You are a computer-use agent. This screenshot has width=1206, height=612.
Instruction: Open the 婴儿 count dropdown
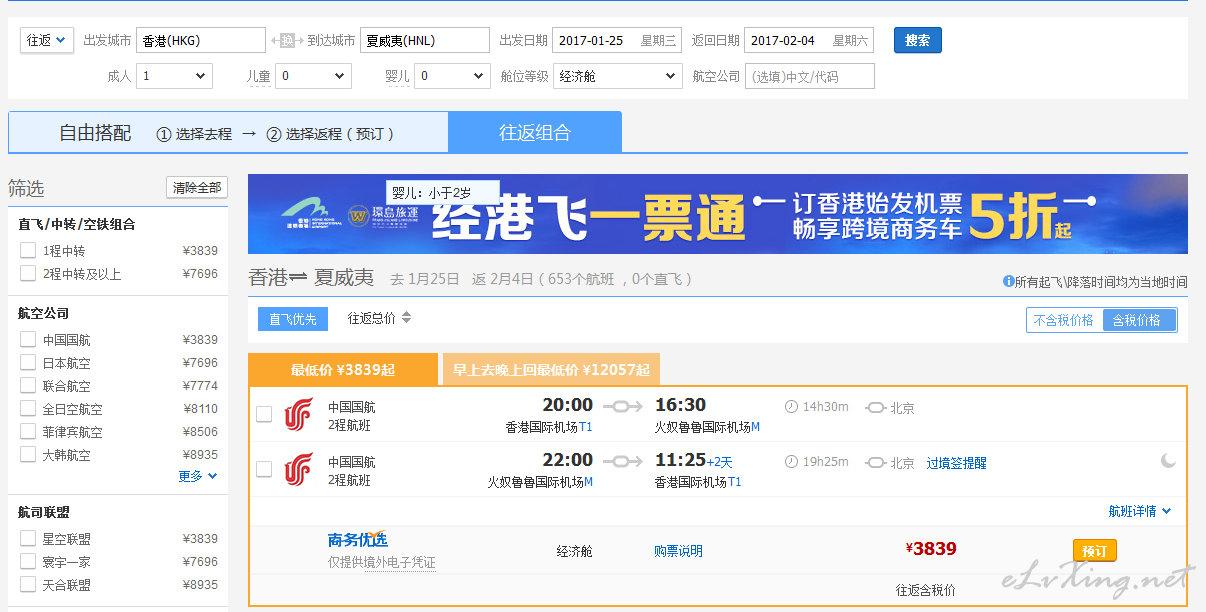[452, 76]
